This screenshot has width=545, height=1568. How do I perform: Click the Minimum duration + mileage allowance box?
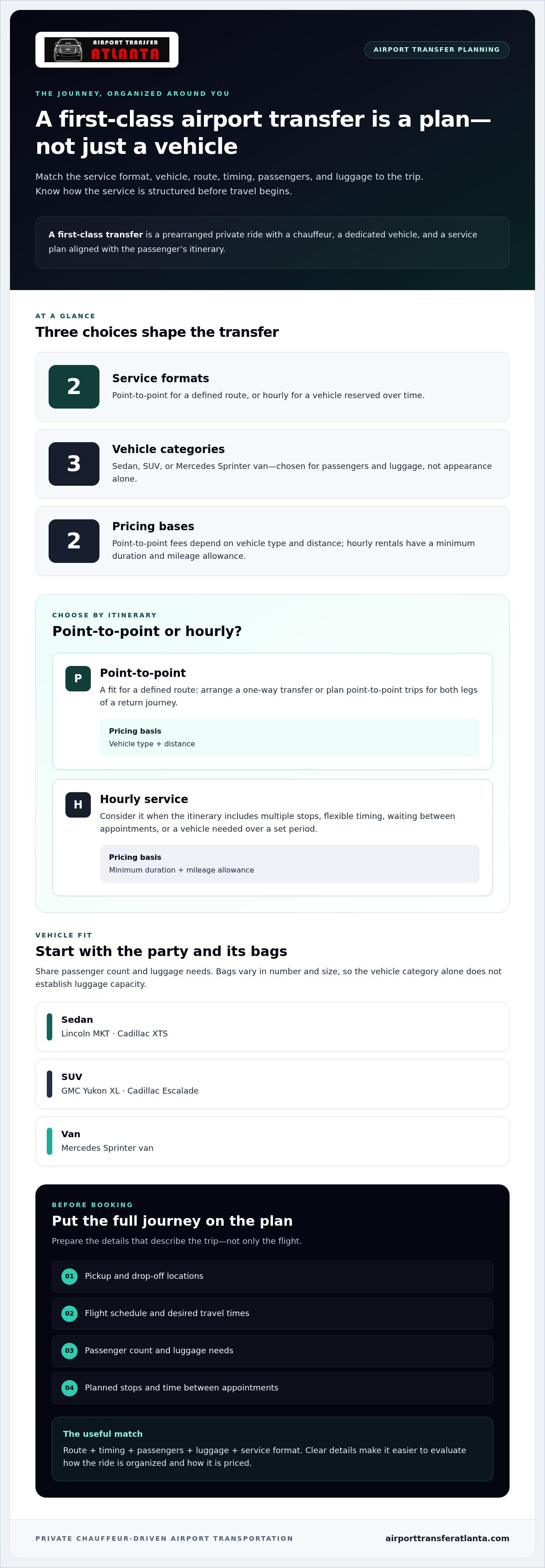tap(289, 864)
